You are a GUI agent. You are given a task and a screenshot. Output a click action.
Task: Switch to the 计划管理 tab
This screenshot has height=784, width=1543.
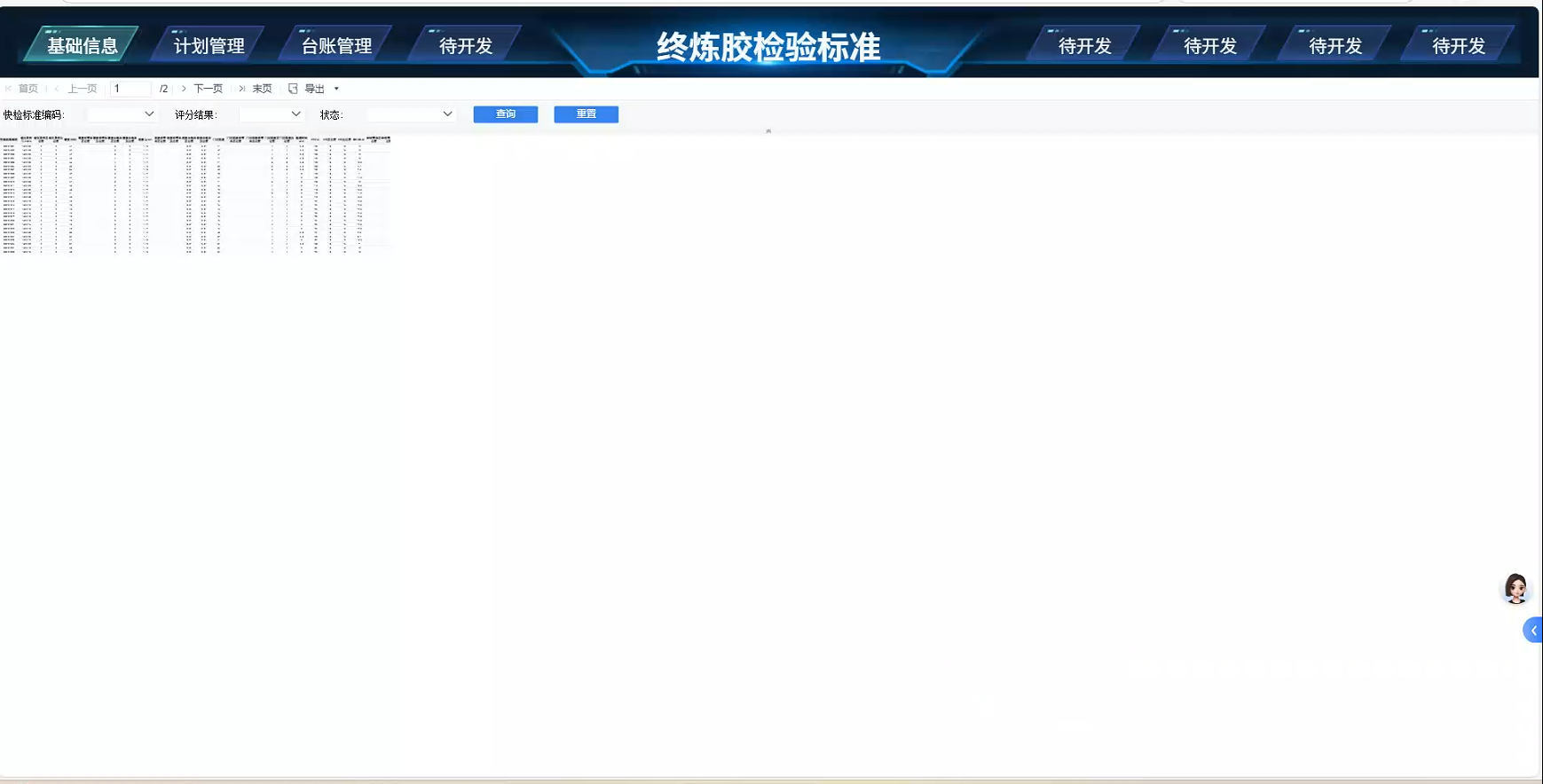(209, 45)
